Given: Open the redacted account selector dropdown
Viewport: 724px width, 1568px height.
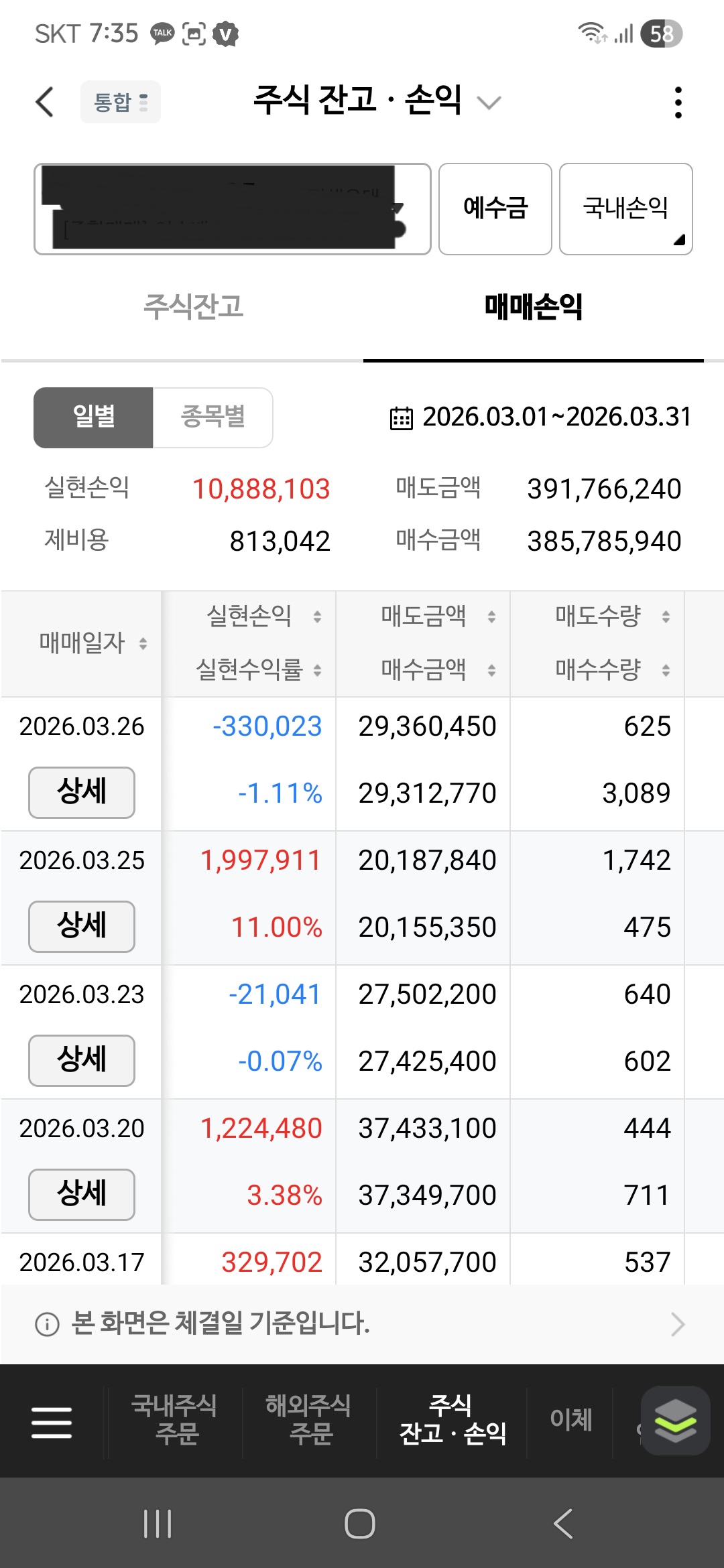Looking at the screenshot, I should pyautogui.click(x=232, y=209).
